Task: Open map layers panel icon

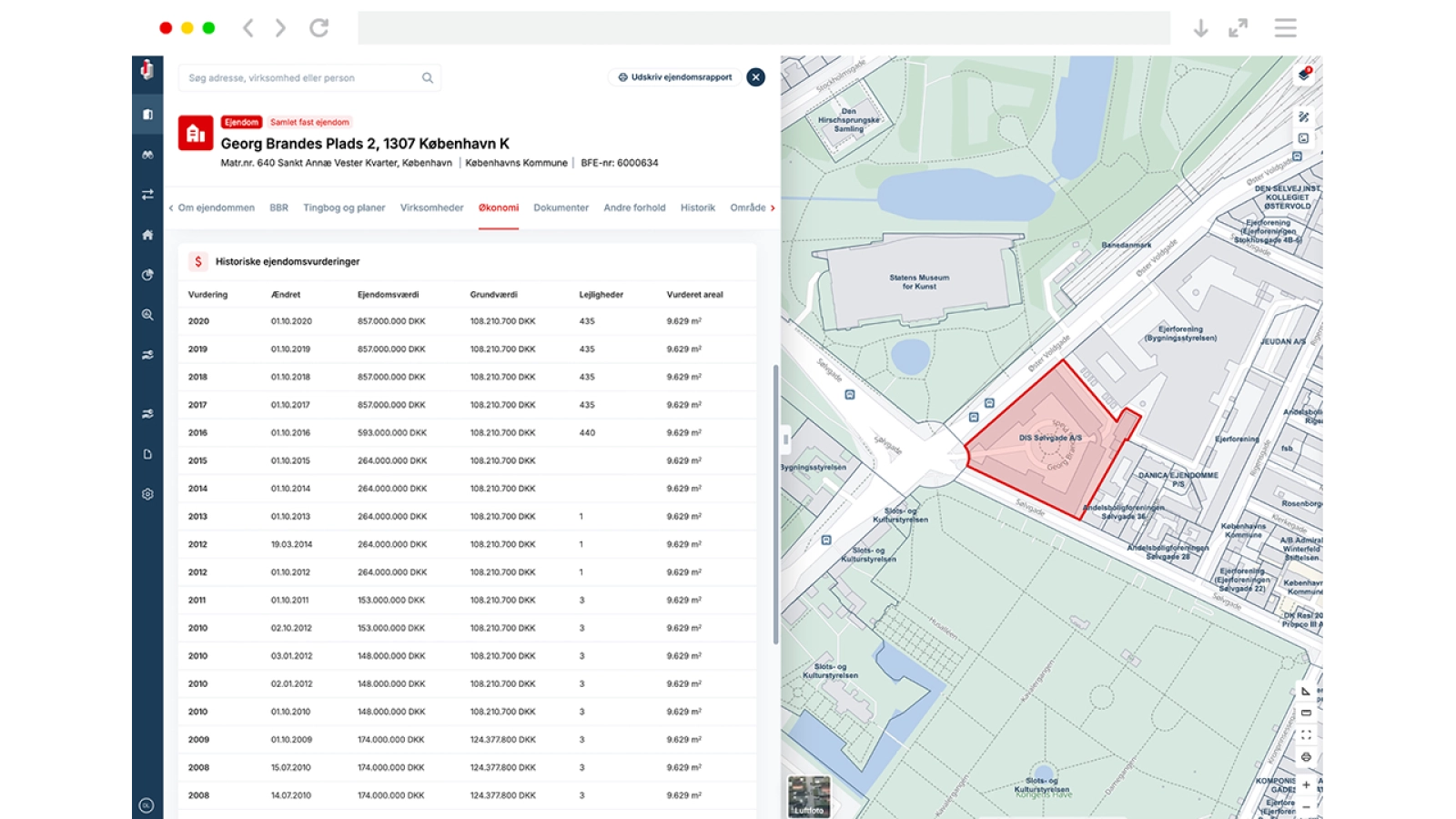Action: (x=1305, y=75)
